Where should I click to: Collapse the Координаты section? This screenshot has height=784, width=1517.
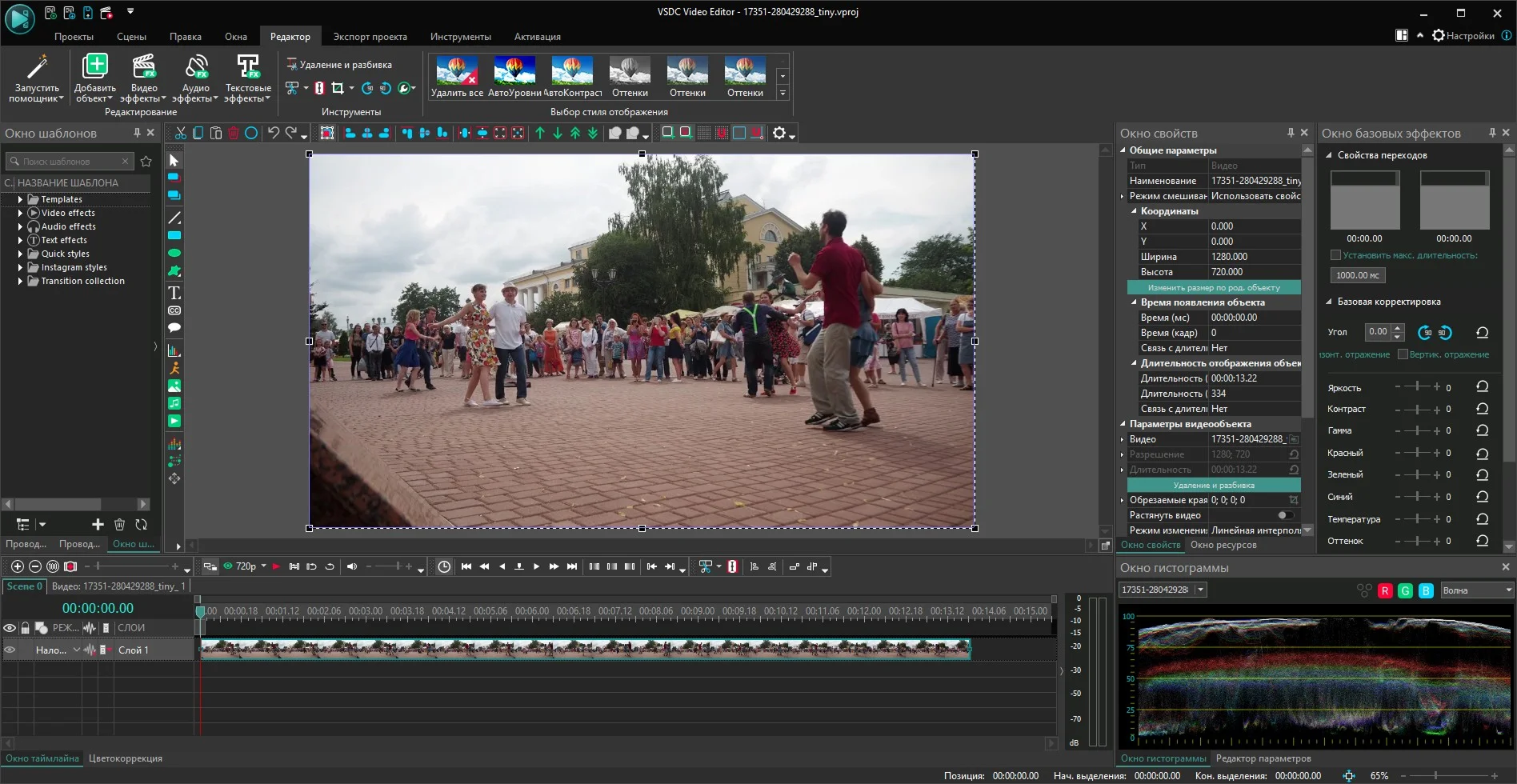[1134, 211]
